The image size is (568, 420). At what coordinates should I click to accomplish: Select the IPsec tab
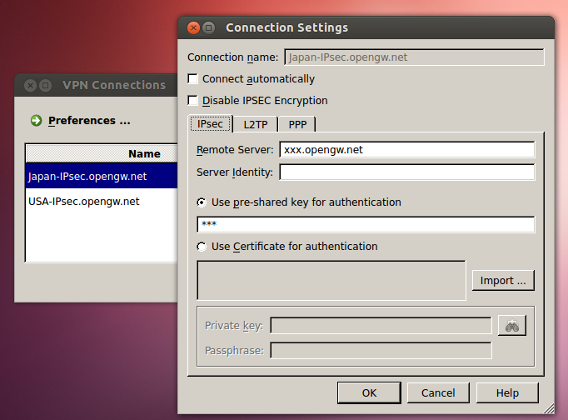210,124
